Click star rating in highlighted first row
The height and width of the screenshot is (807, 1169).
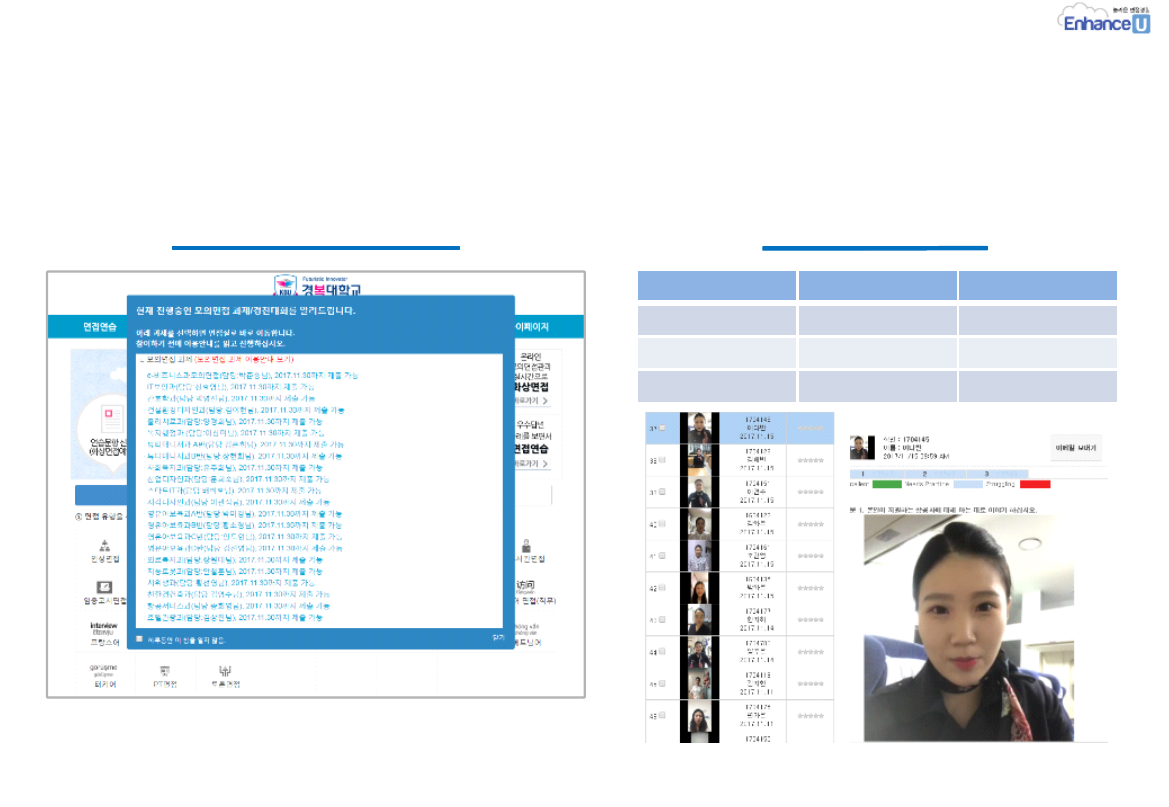[x=811, y=428]
